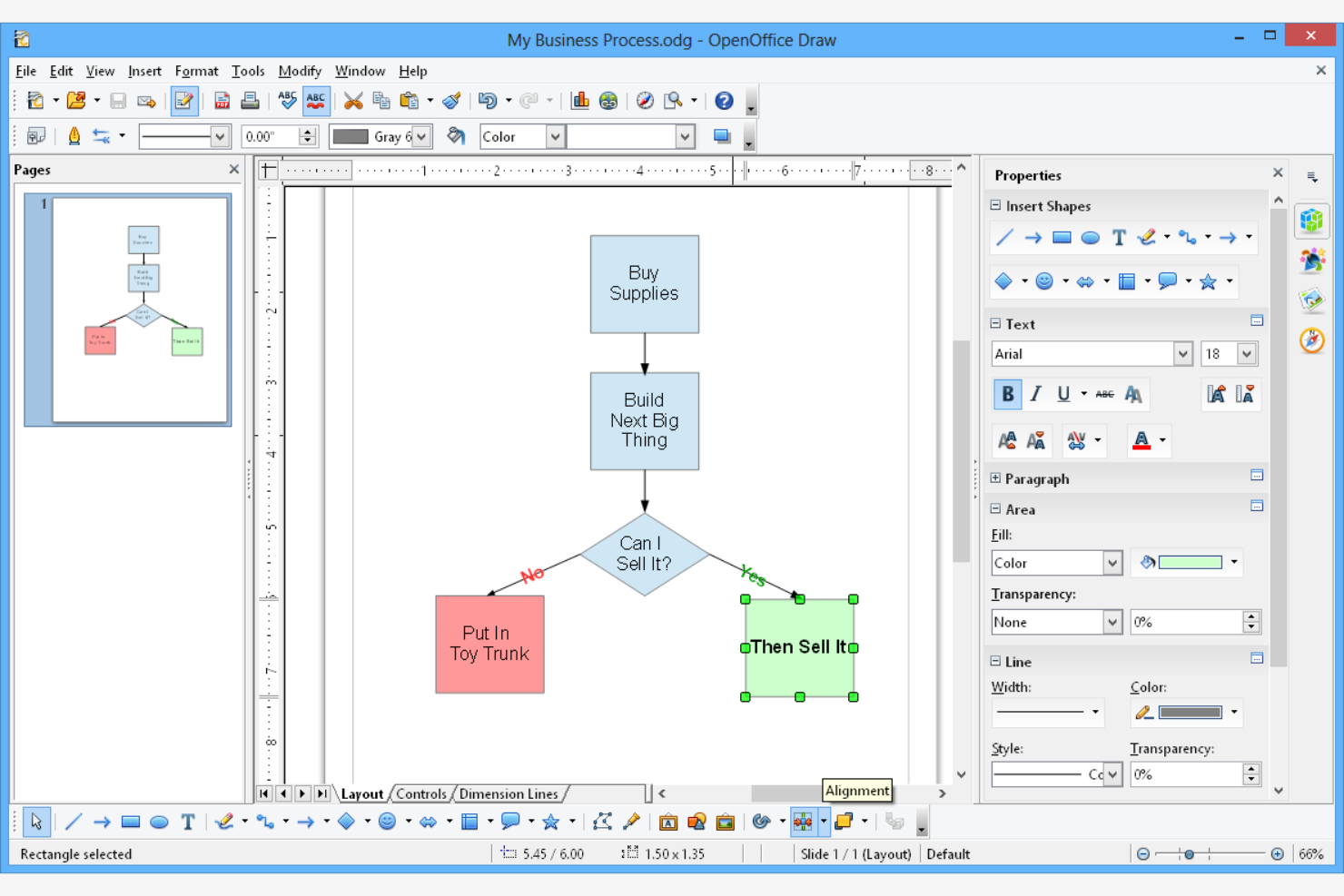Open the font size dropdown showing 18
Image resolution: width=1344 pixels, height=896 pixels.
[x=1247, y=353]
